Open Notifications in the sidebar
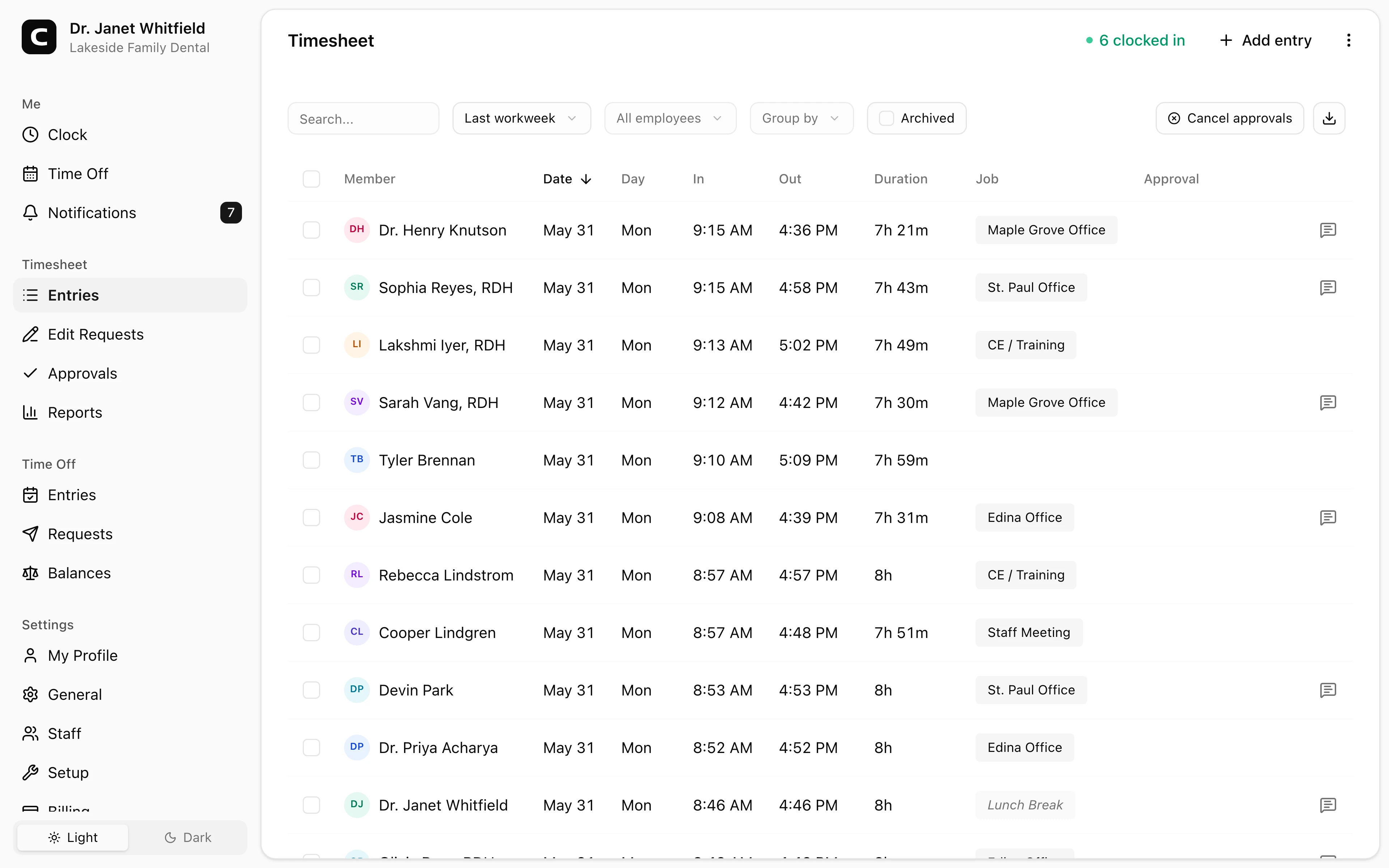The height and width of the screenshot is (868, 1389). pyautogui.click(x=130, y=213)
